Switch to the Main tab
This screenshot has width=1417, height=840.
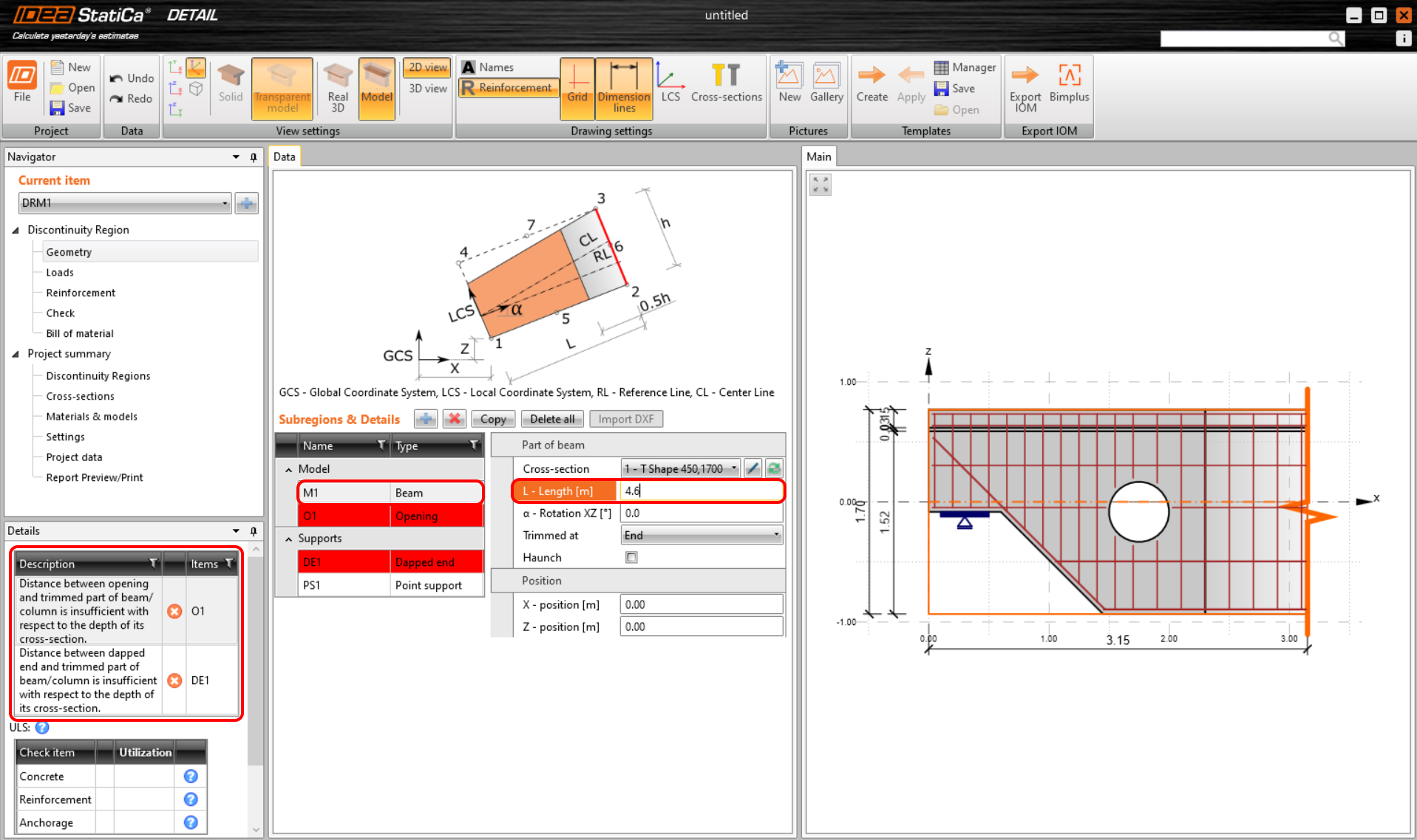[819, 156]
